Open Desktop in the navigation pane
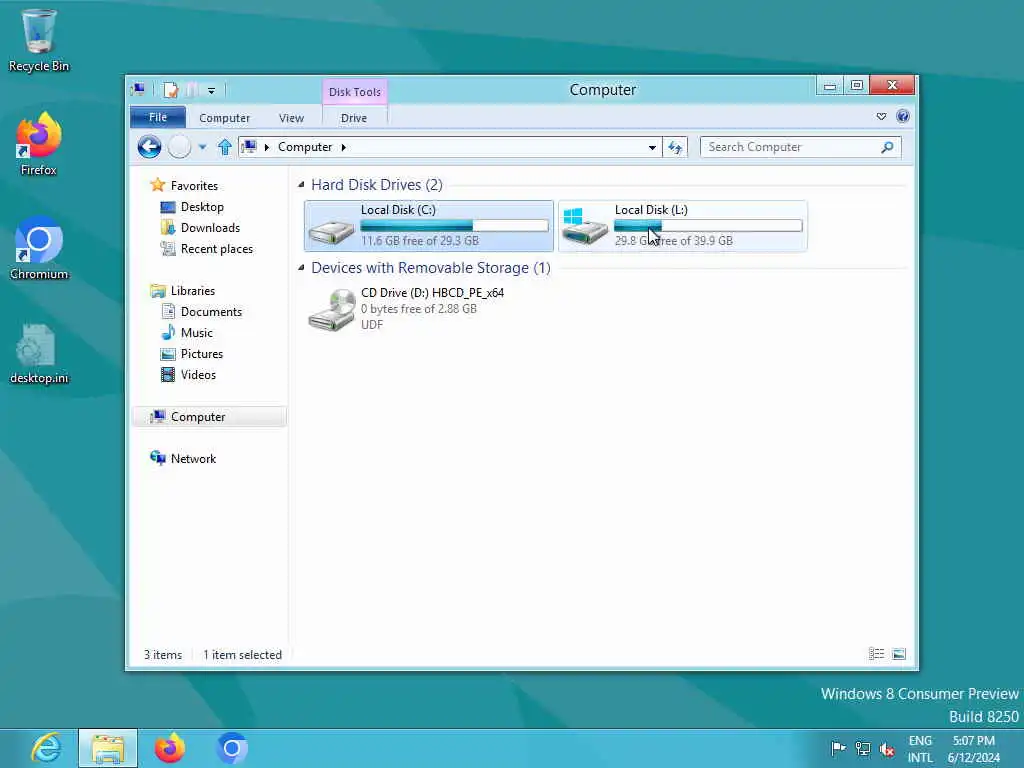The width and height of the screenshot is (1024, 768). tap(202, 207)
